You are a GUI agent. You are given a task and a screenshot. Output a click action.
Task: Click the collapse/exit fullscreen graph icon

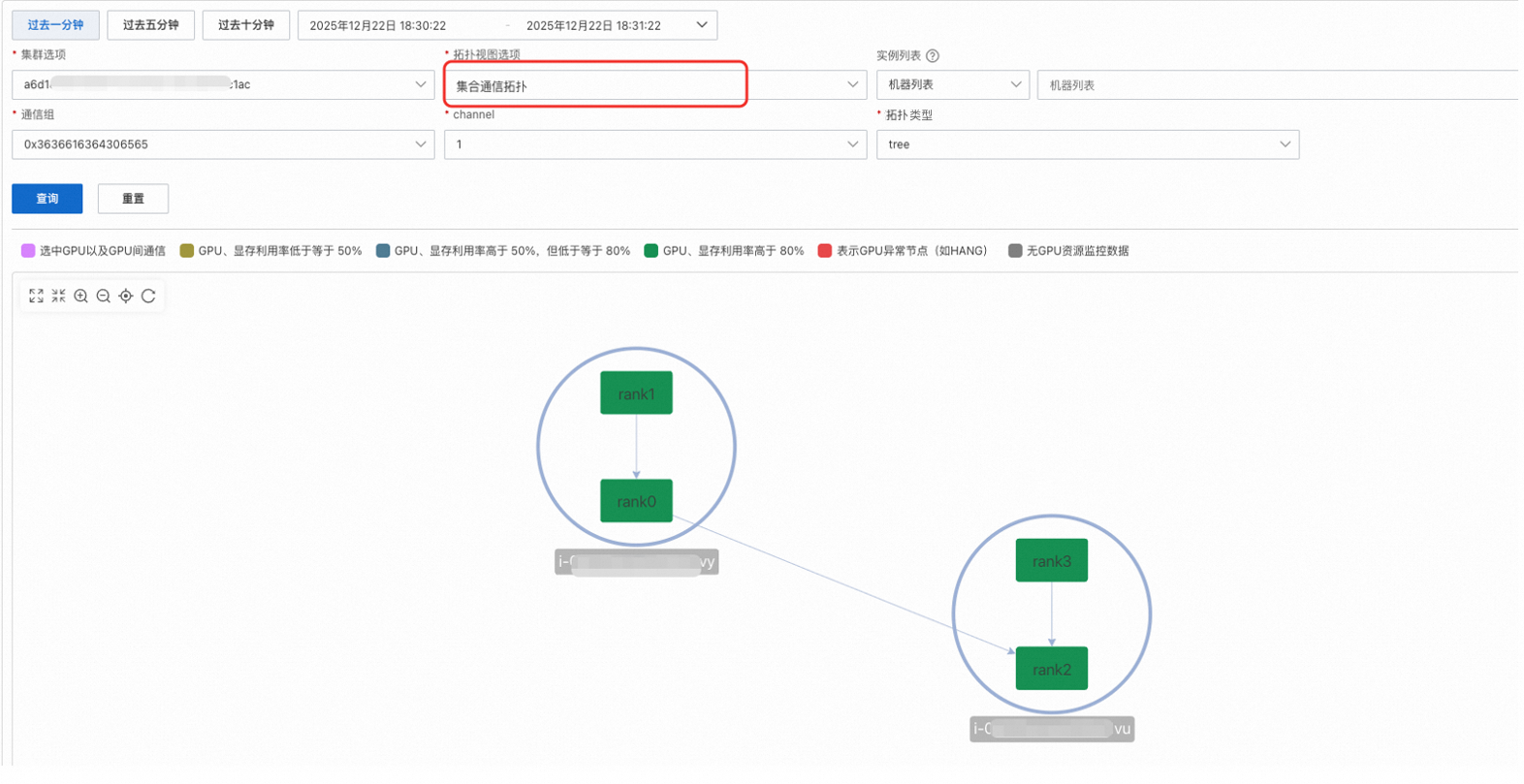58,296
